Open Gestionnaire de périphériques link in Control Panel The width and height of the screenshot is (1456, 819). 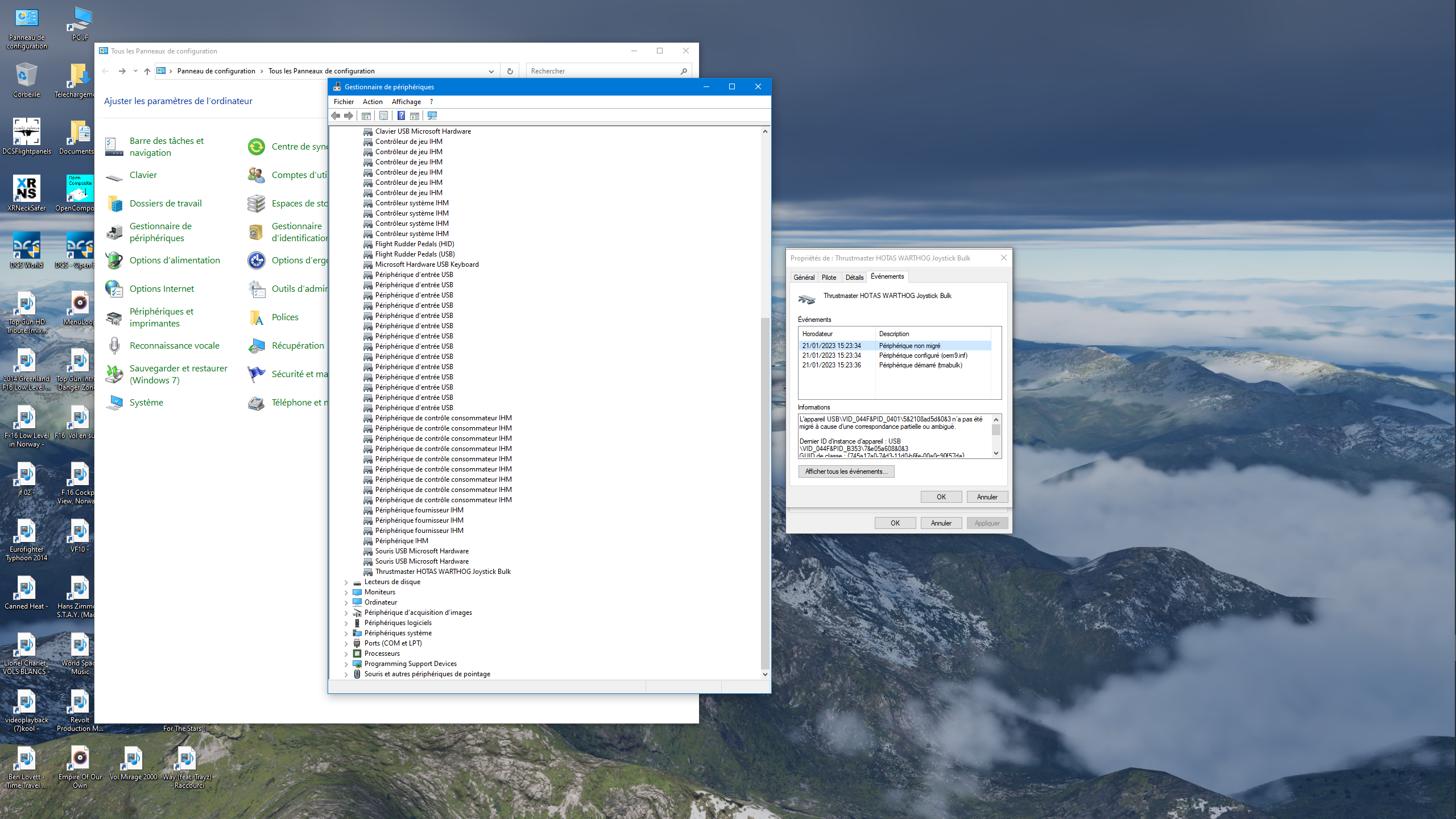click(160, 232)
